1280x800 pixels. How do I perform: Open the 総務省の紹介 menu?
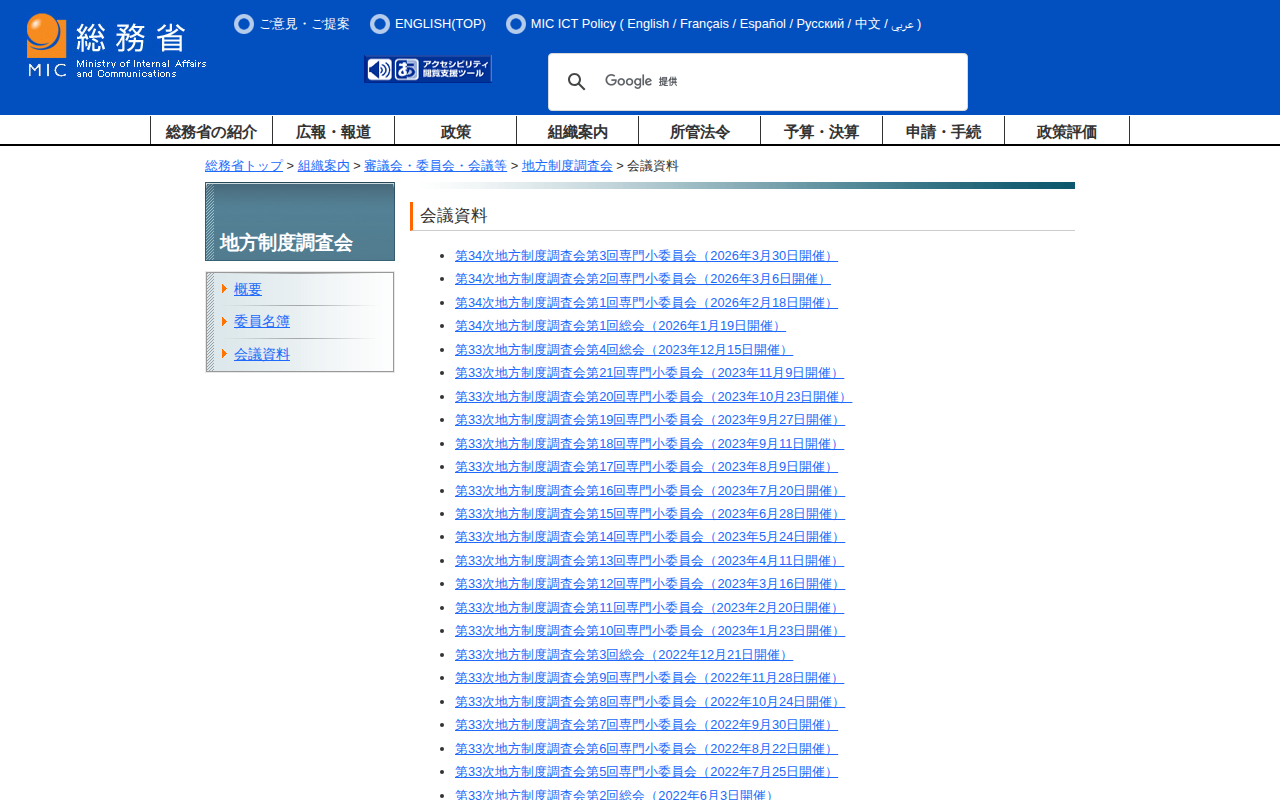pos(211,131)
